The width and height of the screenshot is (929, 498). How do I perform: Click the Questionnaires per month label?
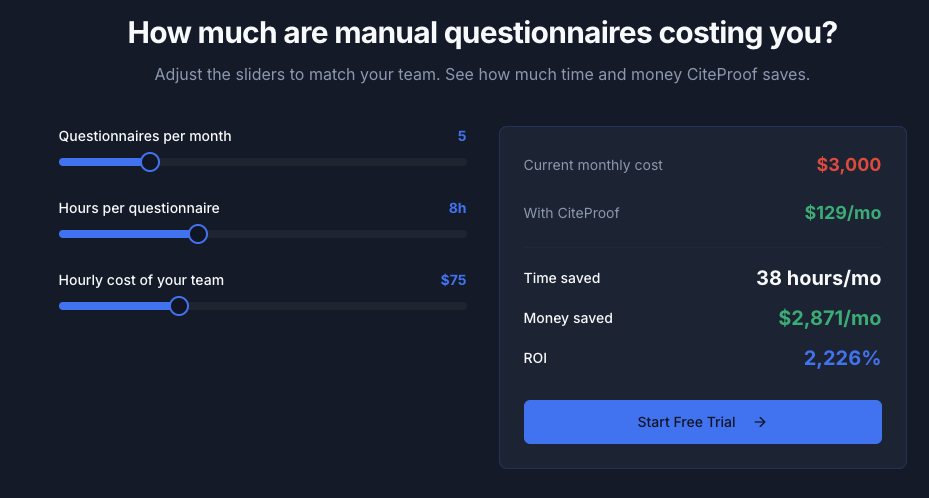(145, 136)
